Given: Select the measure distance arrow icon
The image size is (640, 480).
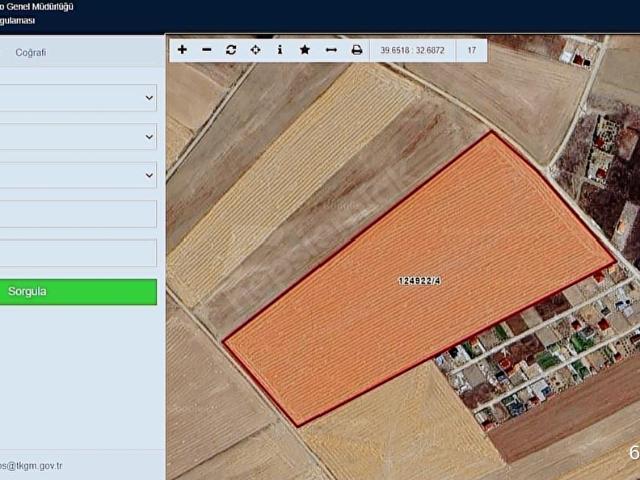Looking at the screenshot, I should click(331, 49).
